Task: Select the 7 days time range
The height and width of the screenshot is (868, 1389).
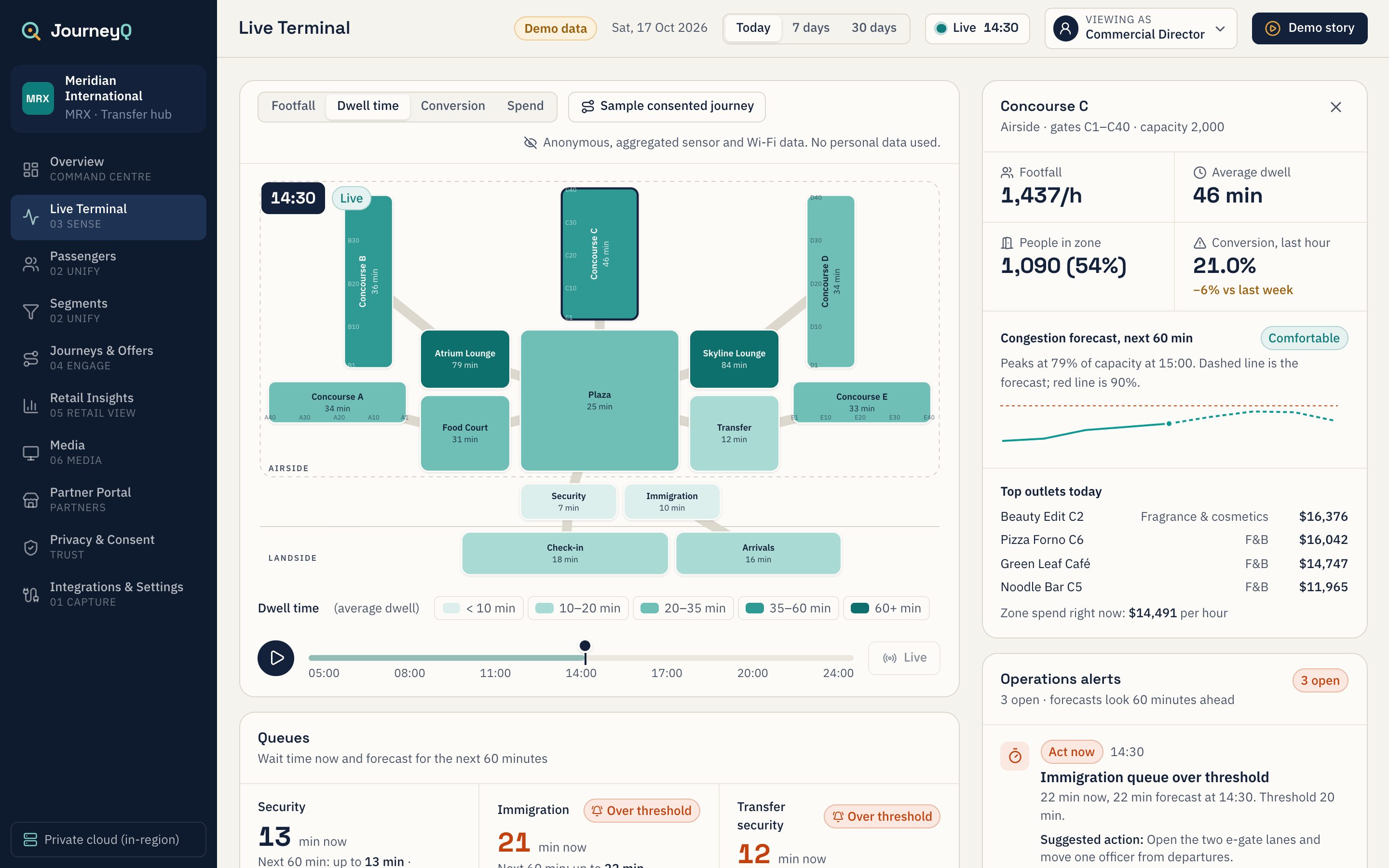Action: (810, 28)
